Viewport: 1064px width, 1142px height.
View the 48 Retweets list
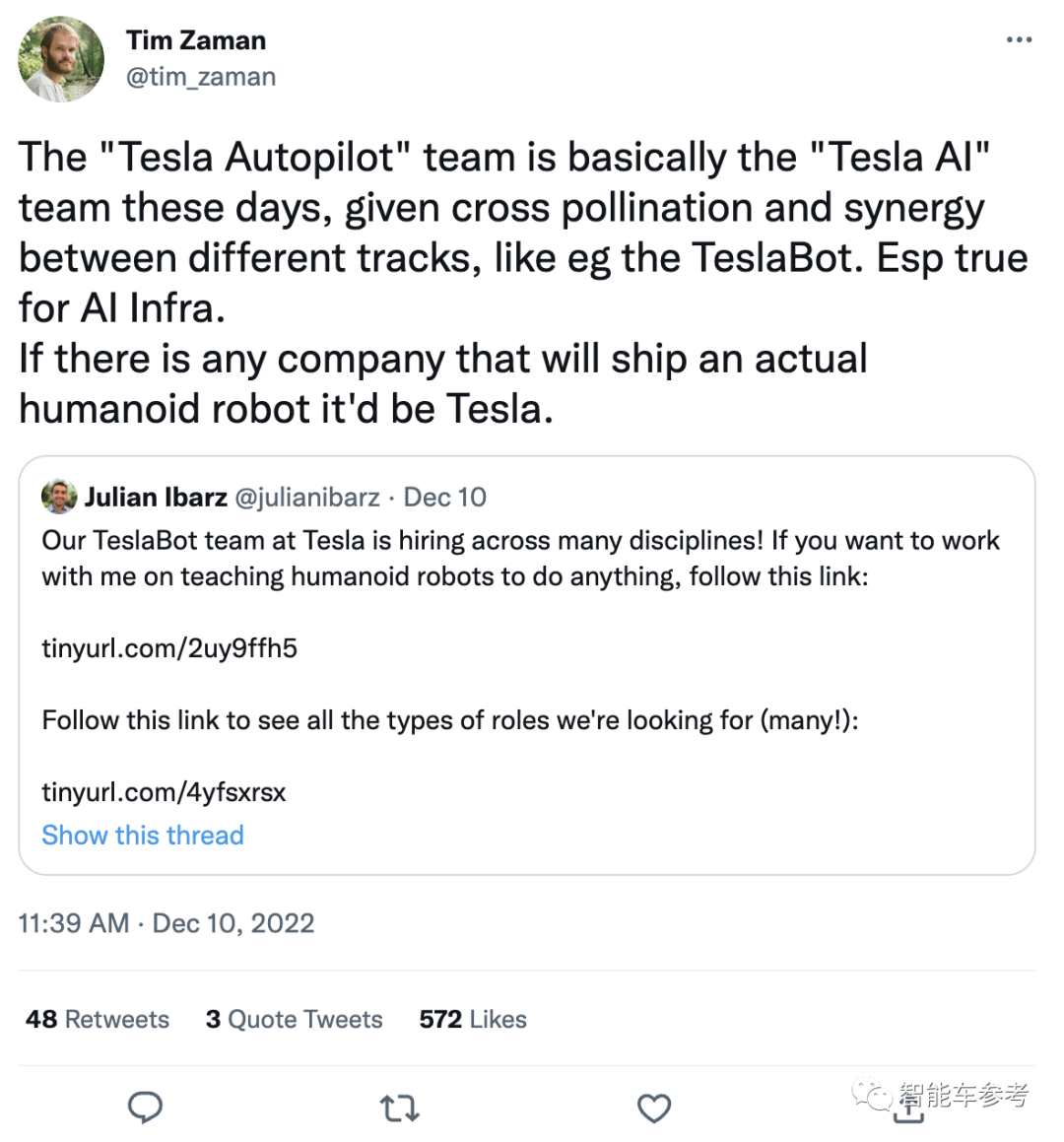pos(98,1019)
